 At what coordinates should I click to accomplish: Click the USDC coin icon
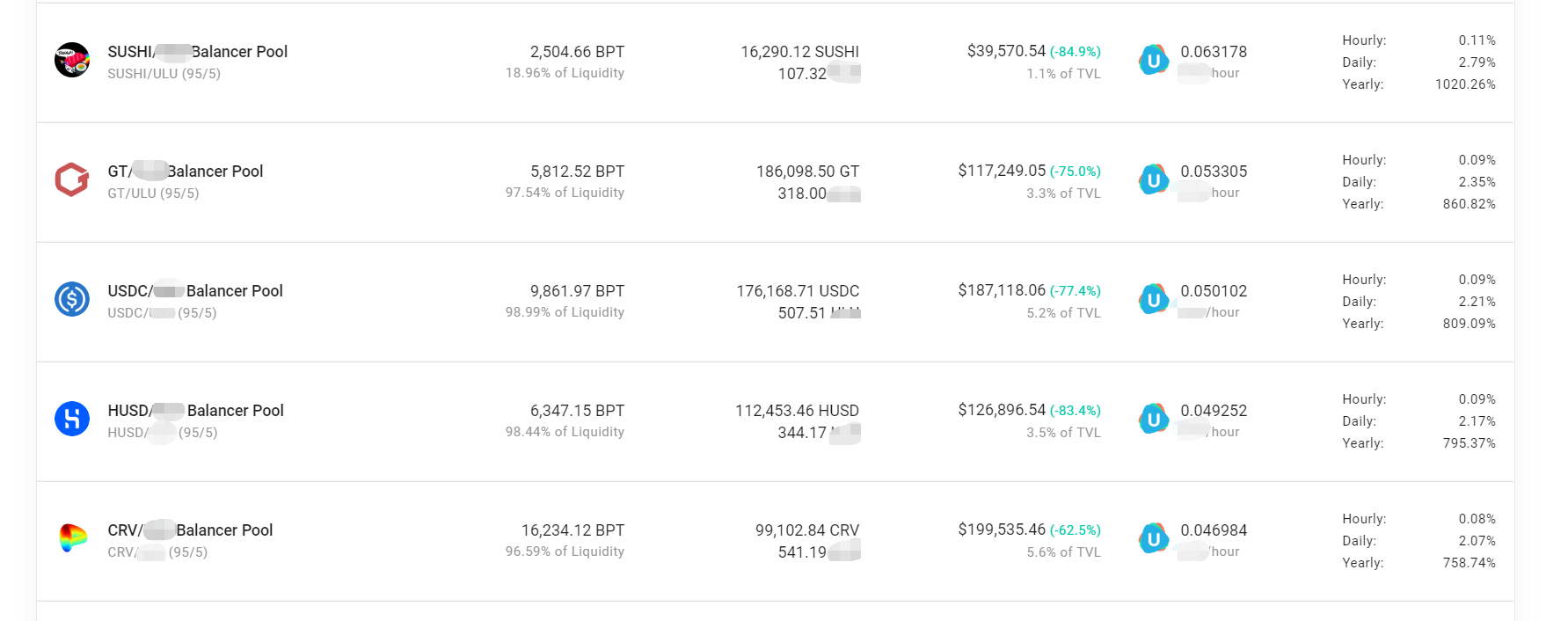(x=72, y=299)
